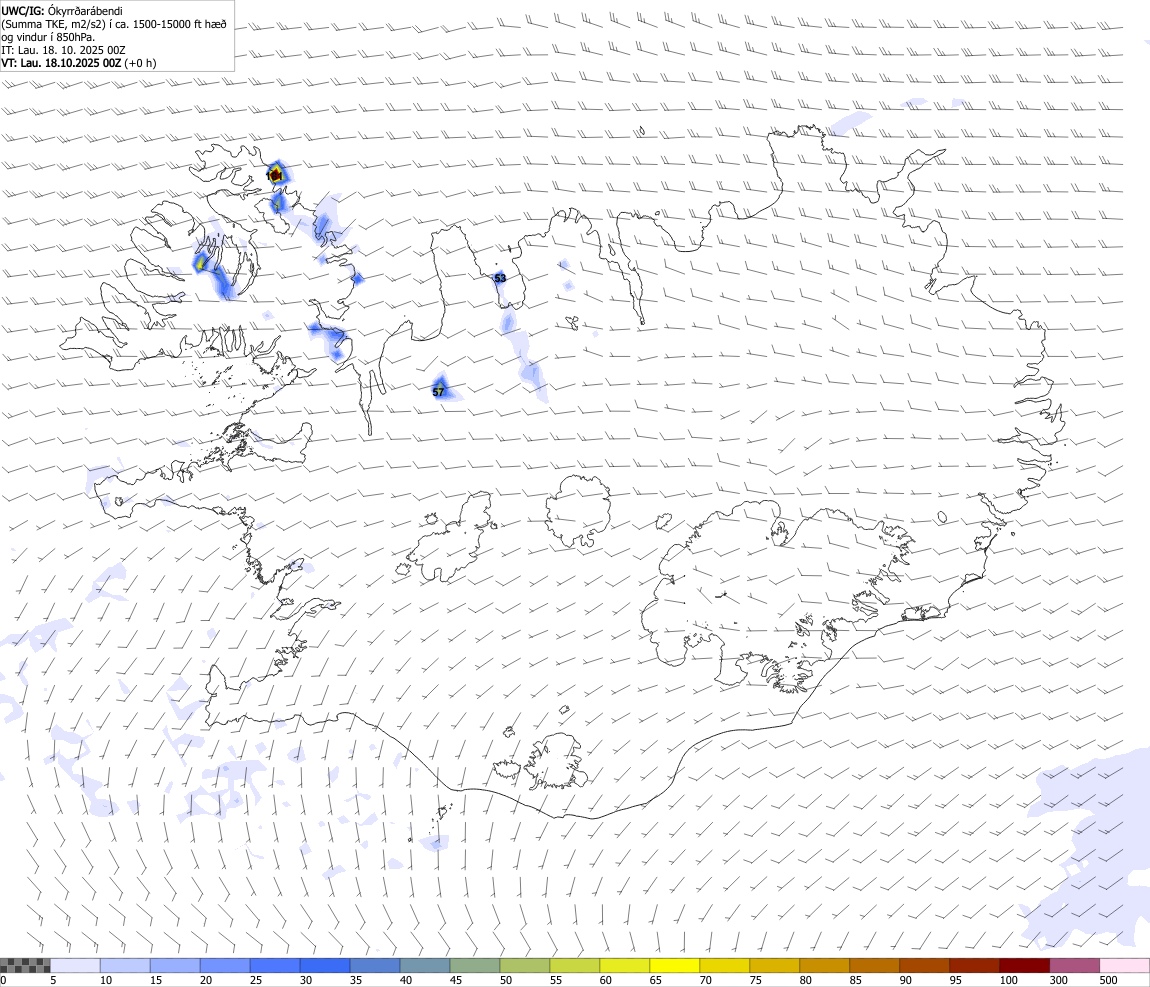The image size is (1150, 987).
Task: Select the 80–85 legend color swatch
Action: [x=824, y=965]
